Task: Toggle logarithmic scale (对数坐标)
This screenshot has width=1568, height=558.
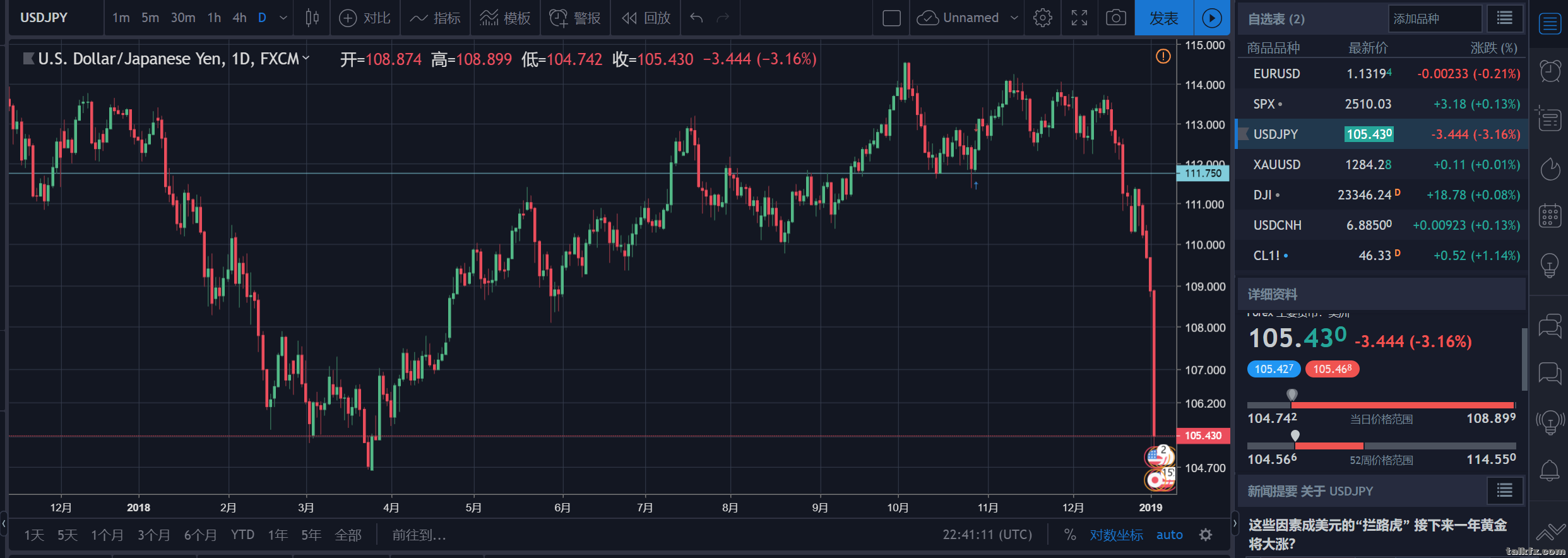Action: point(1116,535)
